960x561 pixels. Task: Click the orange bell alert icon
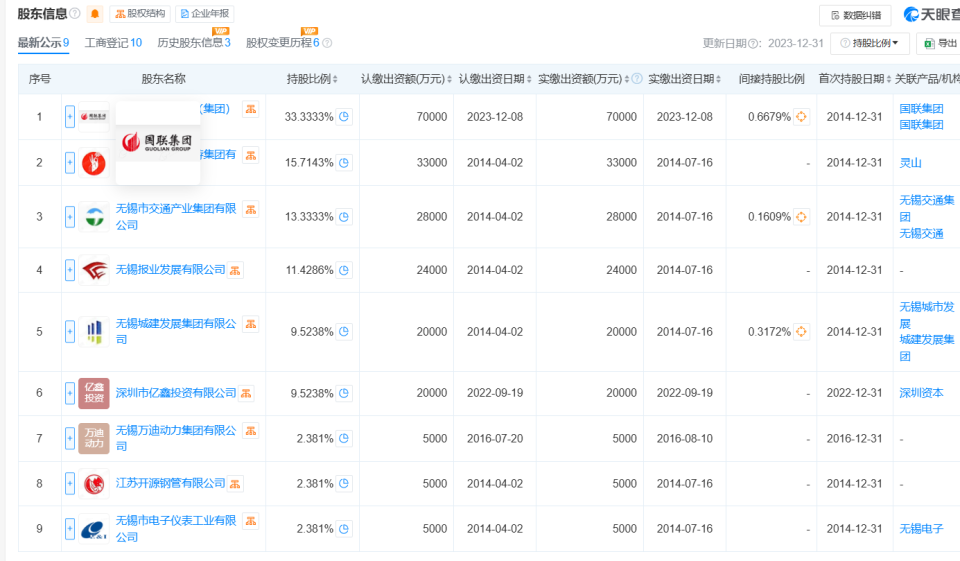click(x=95, y=13)
